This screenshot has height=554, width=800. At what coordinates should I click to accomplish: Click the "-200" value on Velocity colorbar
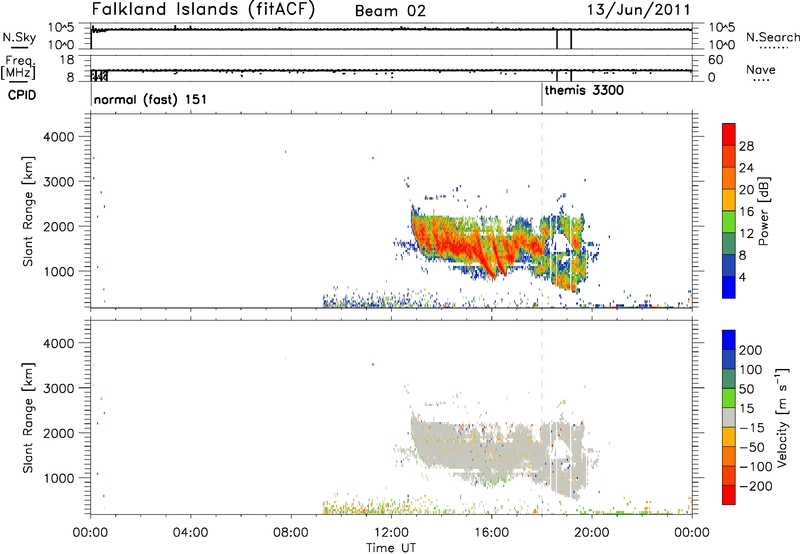(756, 486)
